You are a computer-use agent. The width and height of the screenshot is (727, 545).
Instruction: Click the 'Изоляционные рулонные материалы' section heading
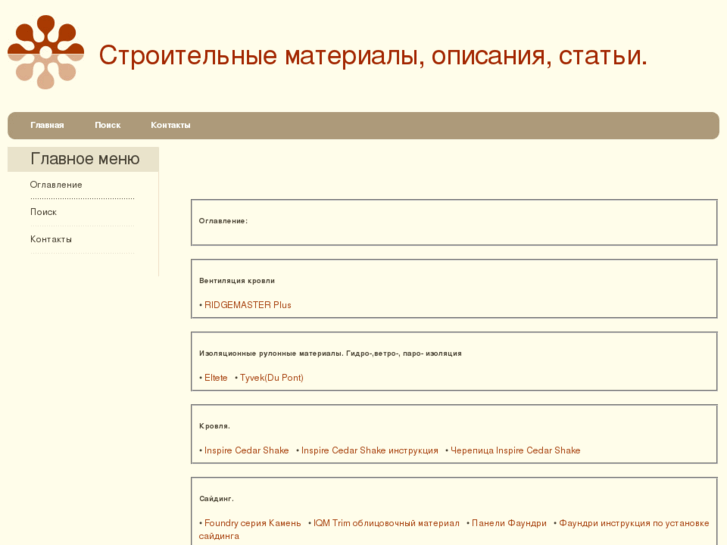(x=330, y=353)
